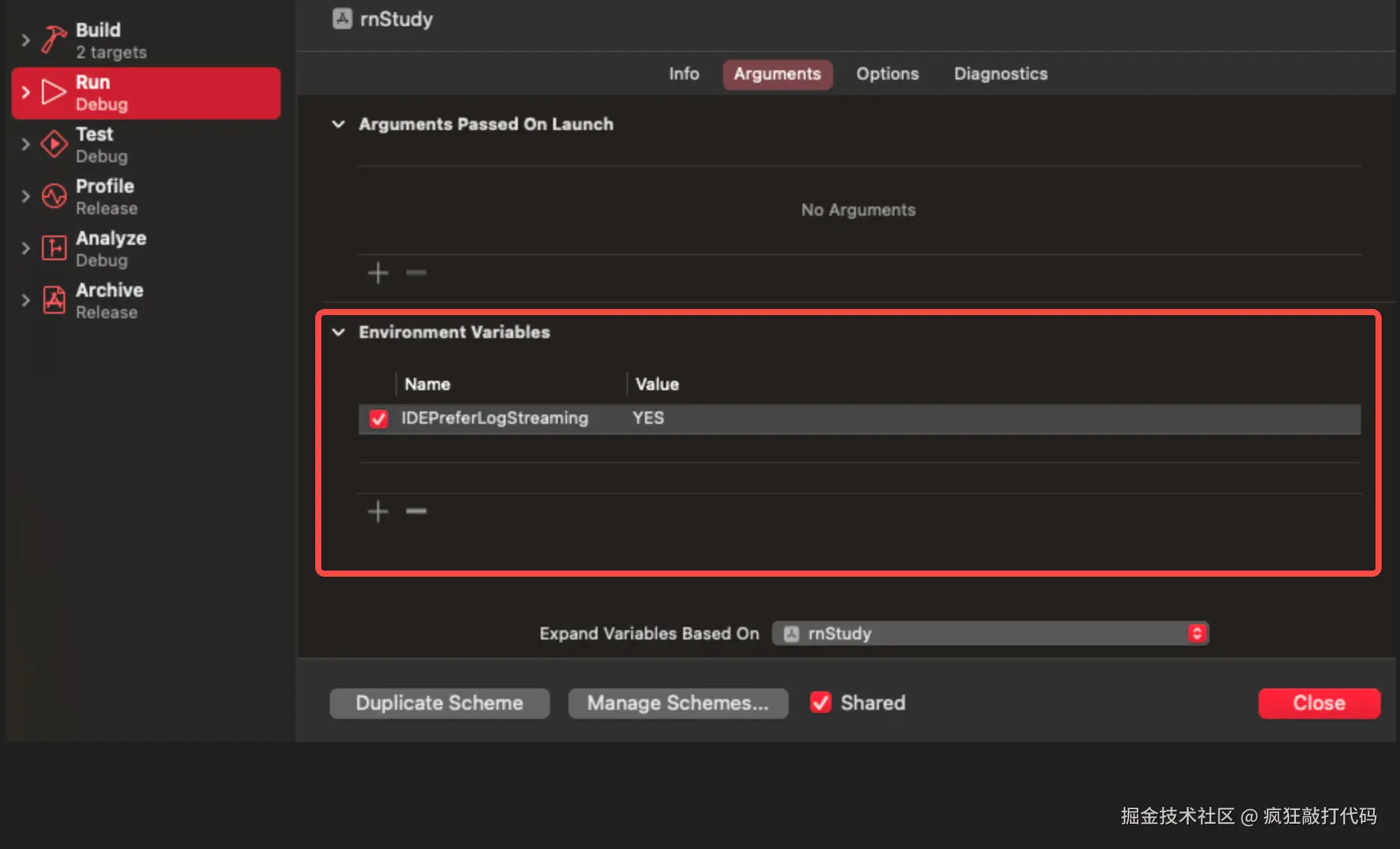Toggle the Shared checkbox
This screenshot has width=1400, height=849.
tap(820, 702)
